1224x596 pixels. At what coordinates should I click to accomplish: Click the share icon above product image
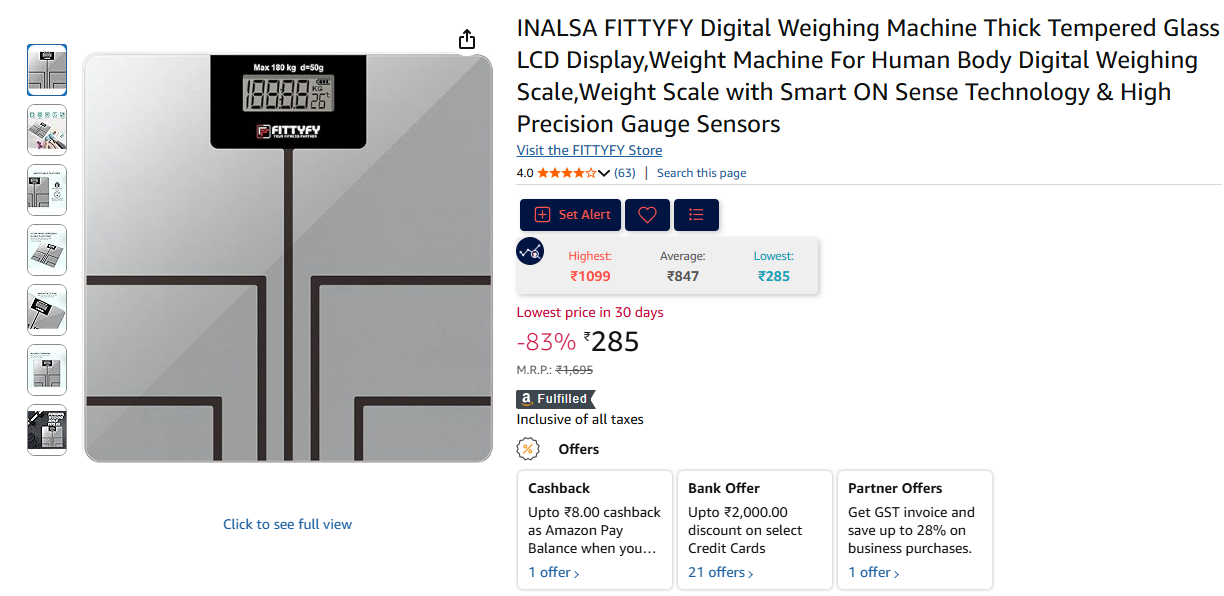tap(467, 39)
